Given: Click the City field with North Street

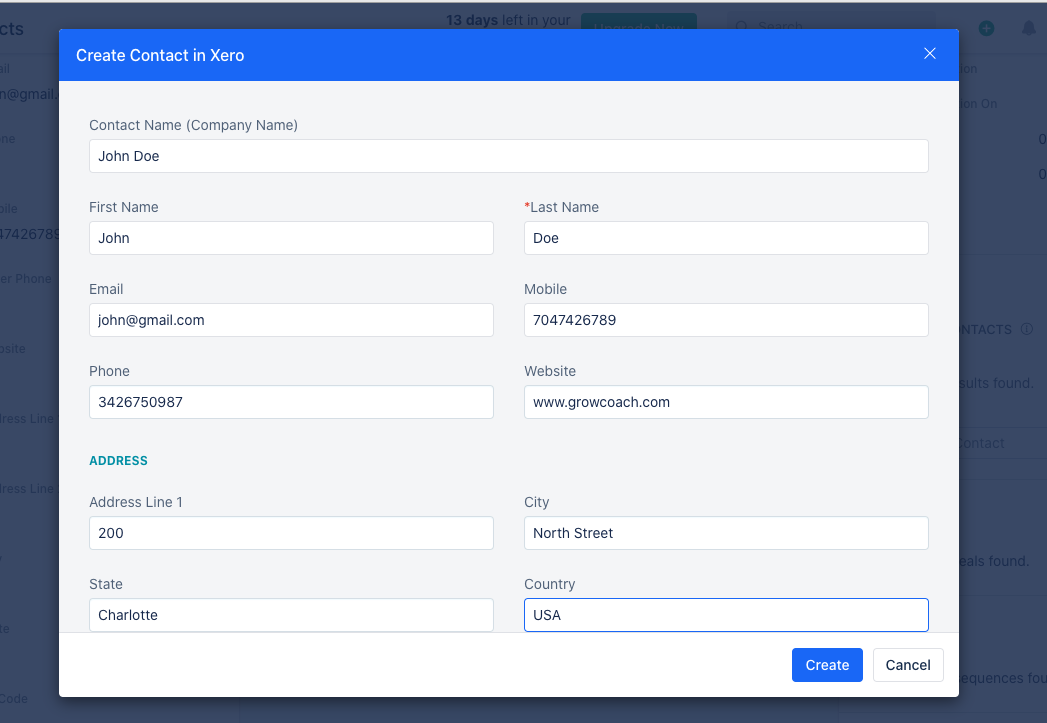Looking at the screenshot, I should click(726, 533).
